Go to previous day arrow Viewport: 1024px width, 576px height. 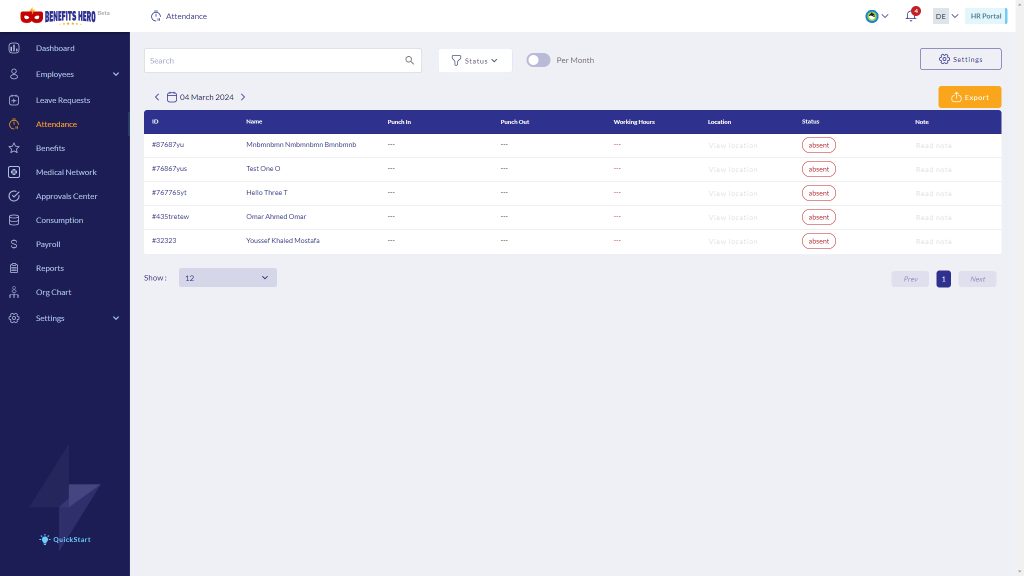157,97
